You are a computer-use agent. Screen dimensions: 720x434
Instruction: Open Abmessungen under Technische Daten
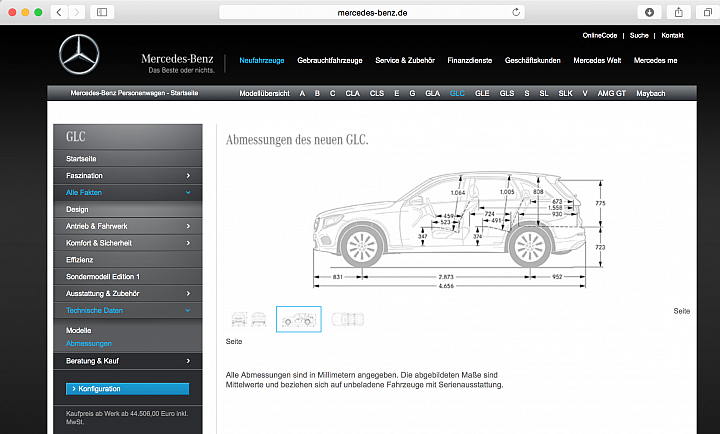[89, 343]
